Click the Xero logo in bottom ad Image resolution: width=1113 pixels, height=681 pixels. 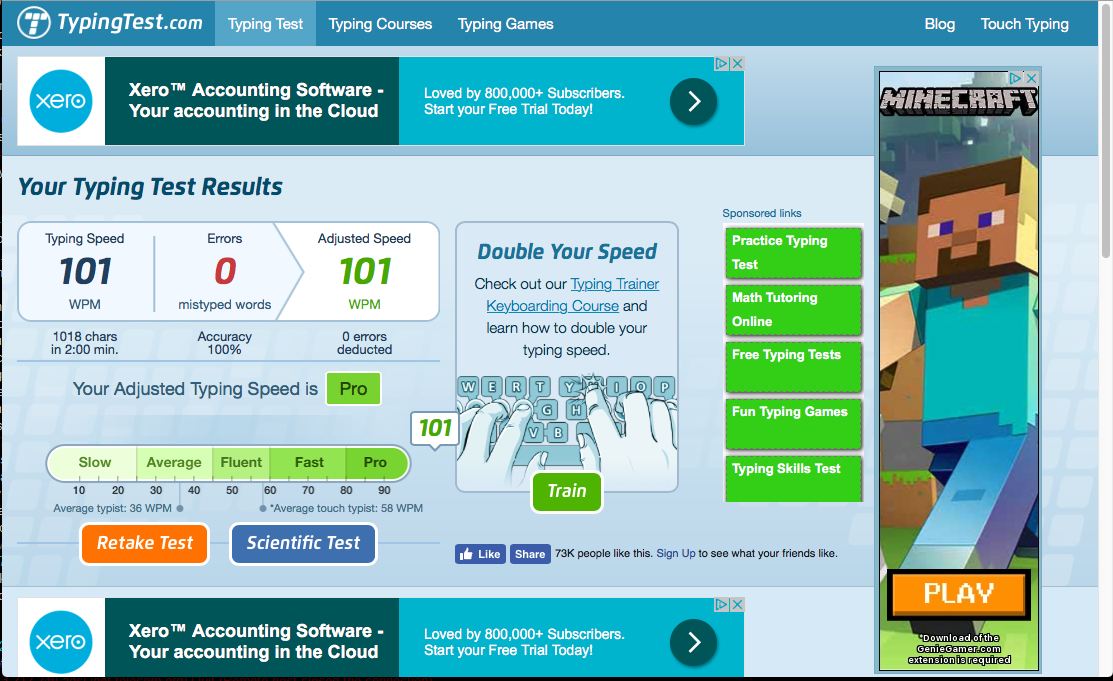pos(61,642)
